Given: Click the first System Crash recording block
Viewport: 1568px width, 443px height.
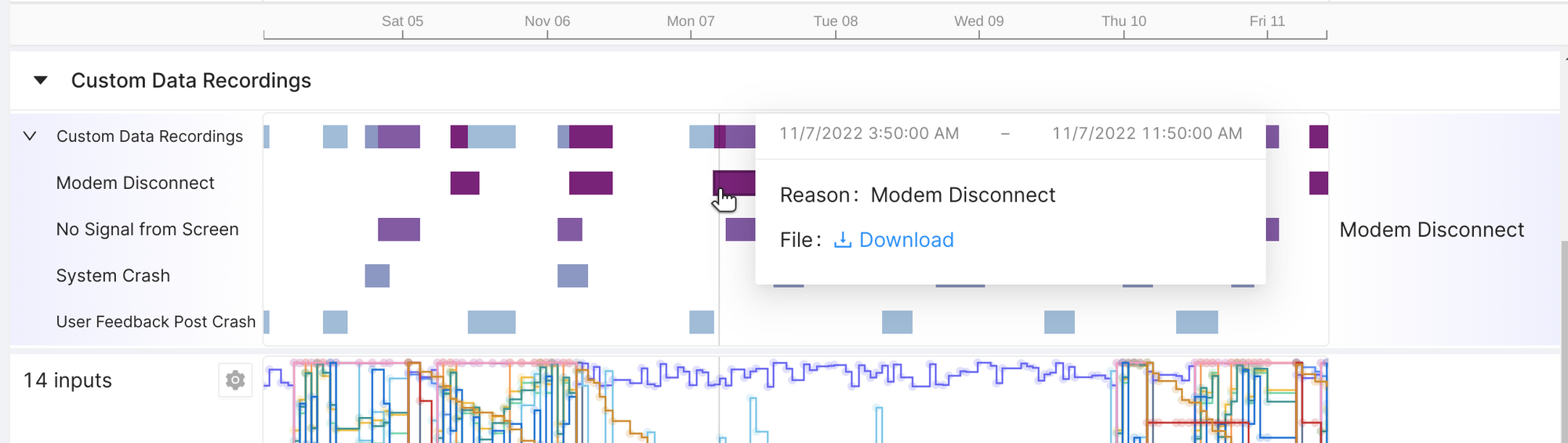Looking at the screenshot, I should (x=377, y=275).
